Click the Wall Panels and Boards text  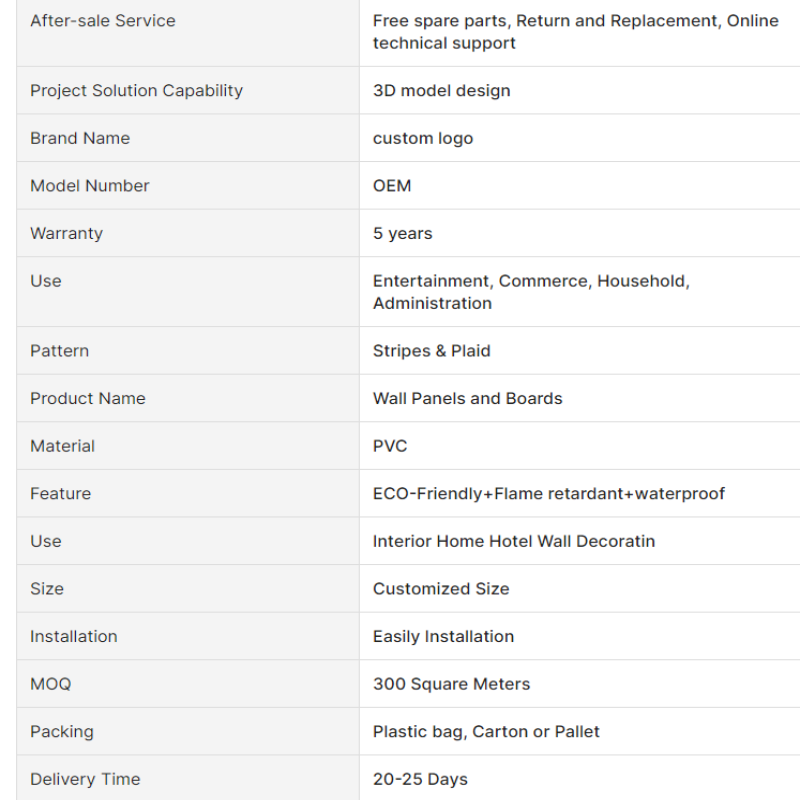pos(467,398)
